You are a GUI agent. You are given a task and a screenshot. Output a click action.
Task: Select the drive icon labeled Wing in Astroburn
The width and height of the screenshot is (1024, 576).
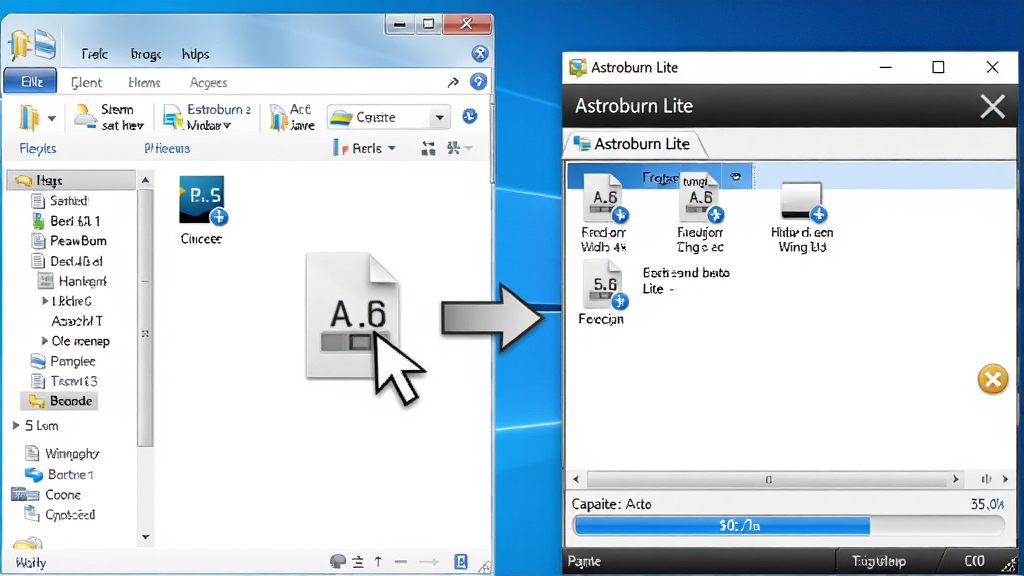[802, 201]
